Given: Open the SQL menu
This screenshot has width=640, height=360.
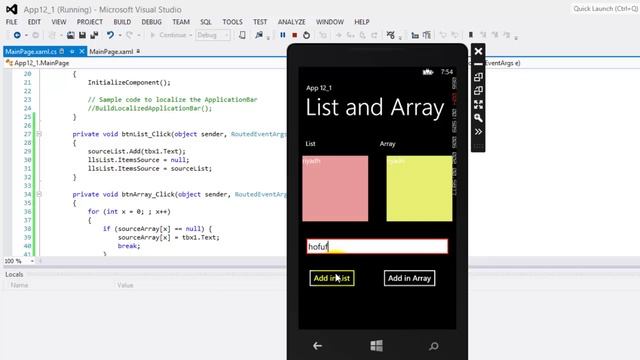Looking at the screenshot, I should click(206, 22).
